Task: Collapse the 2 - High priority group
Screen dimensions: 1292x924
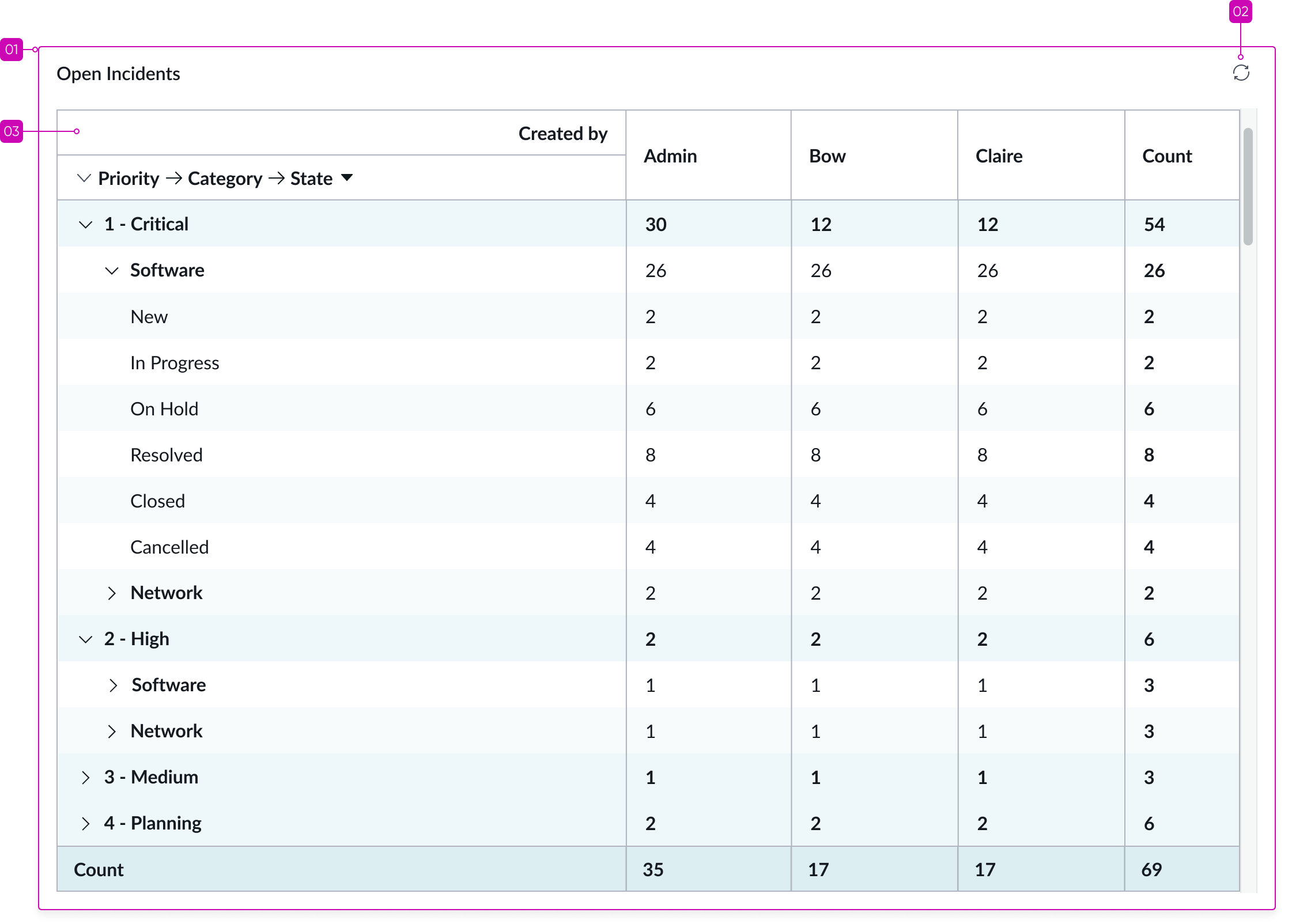Action: tap(85, 639)
